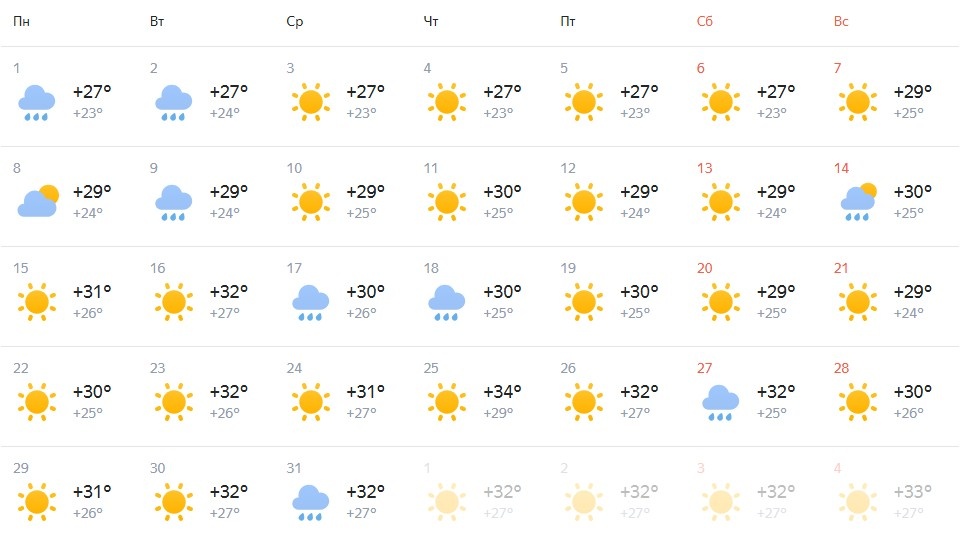Click faded sun icon for next month's day 4
Image resolution: width=971 pixels, height=554 pixels.
coord(858,501)
